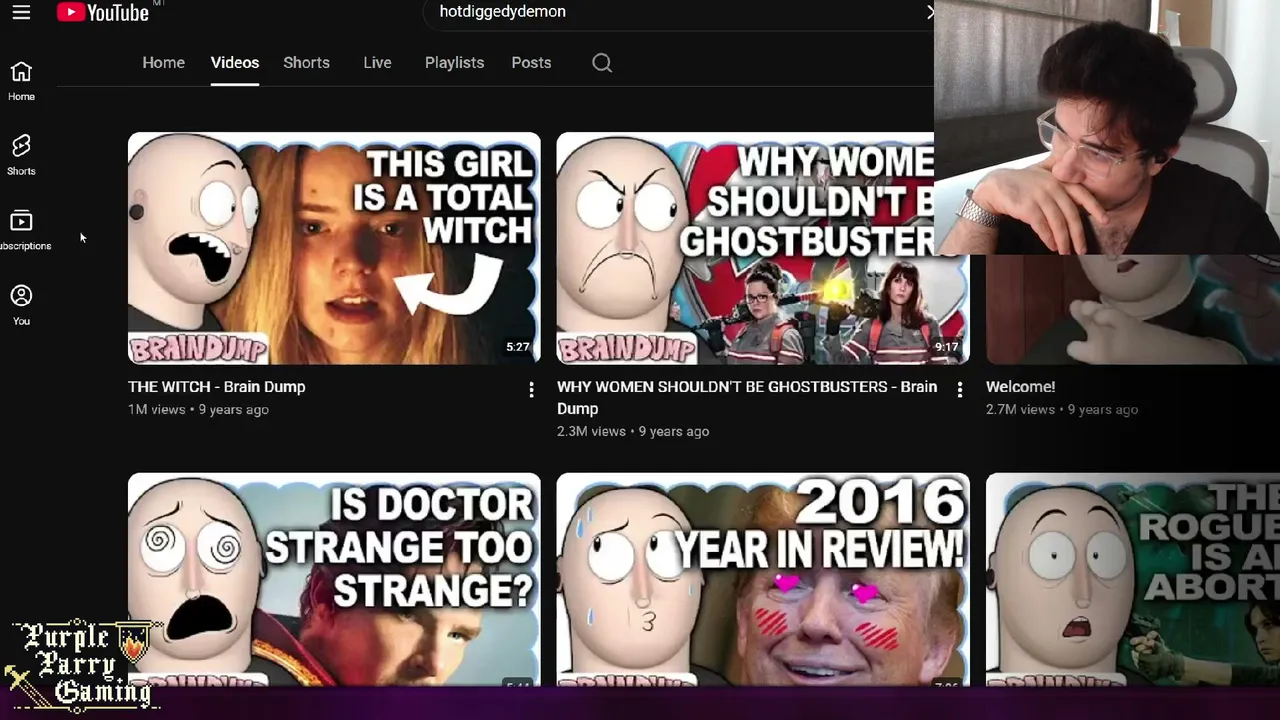Screen dimensions: 1280x720
Task: Open the Welcome! video title
Action: click(1020, 387)
